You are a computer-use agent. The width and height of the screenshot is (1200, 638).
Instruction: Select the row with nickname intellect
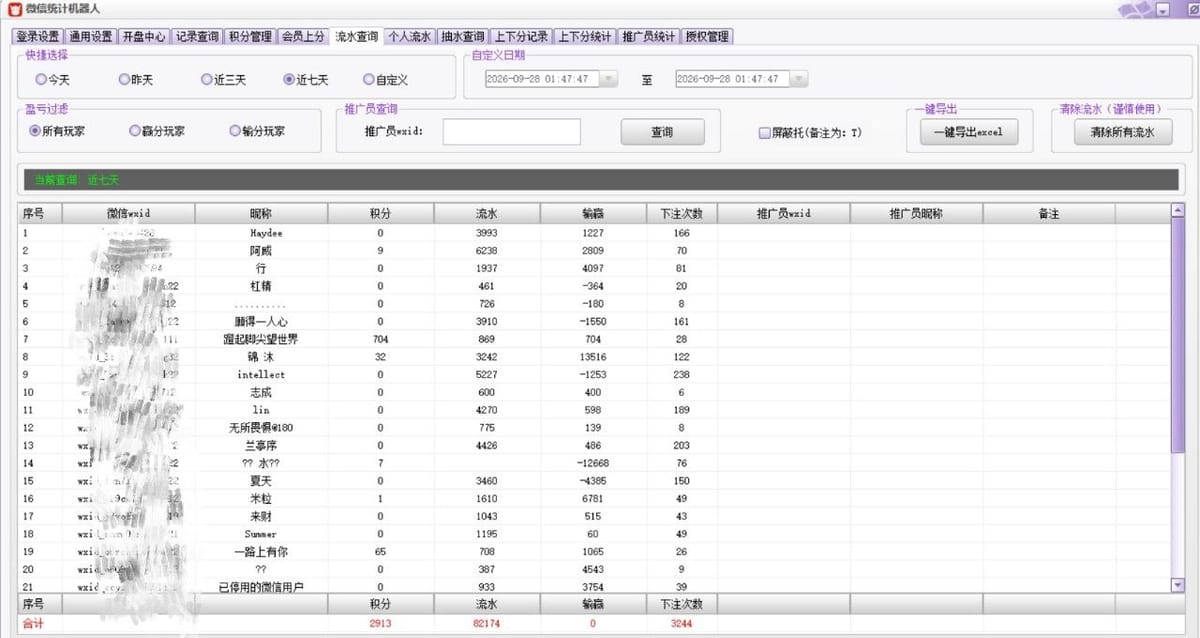coord(594,375)
